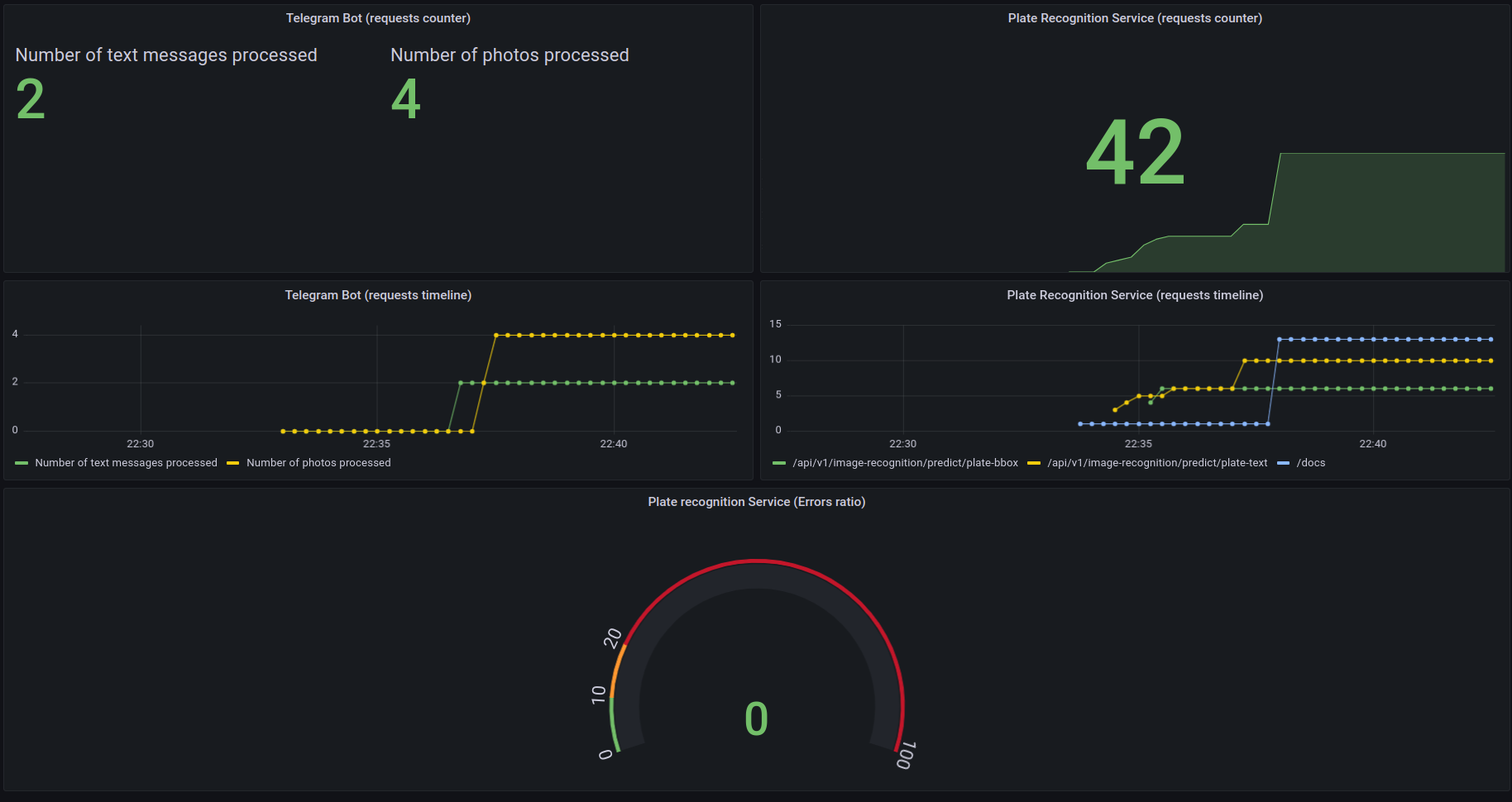The image size is (1512, 802).
Task: Click green color swatch for plate-bbox legend
Action: [x=779, y=463]
